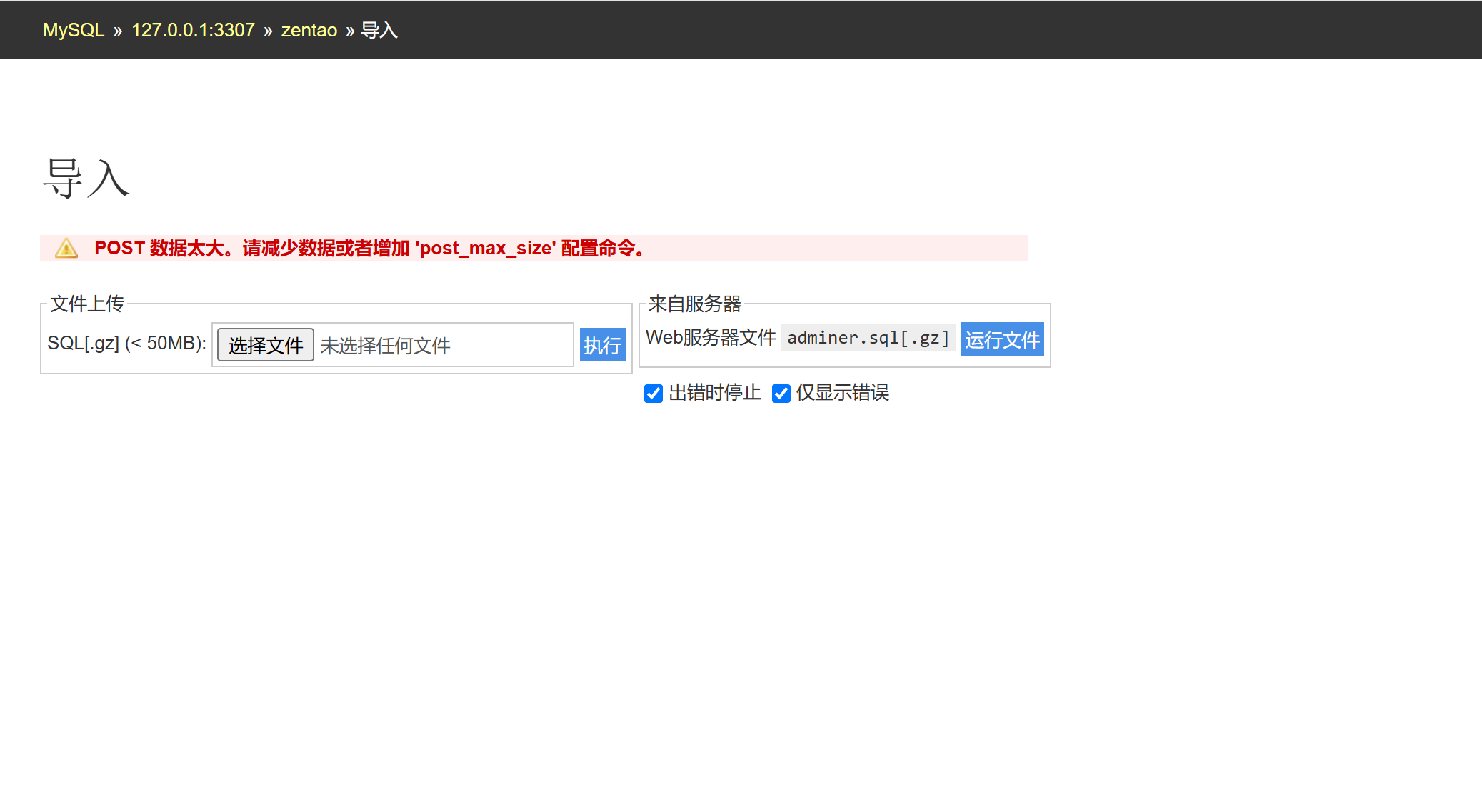Click the 出错时停止 label text
The width and height of the screenshot is (1482, 812).
[x=714, y=393]
